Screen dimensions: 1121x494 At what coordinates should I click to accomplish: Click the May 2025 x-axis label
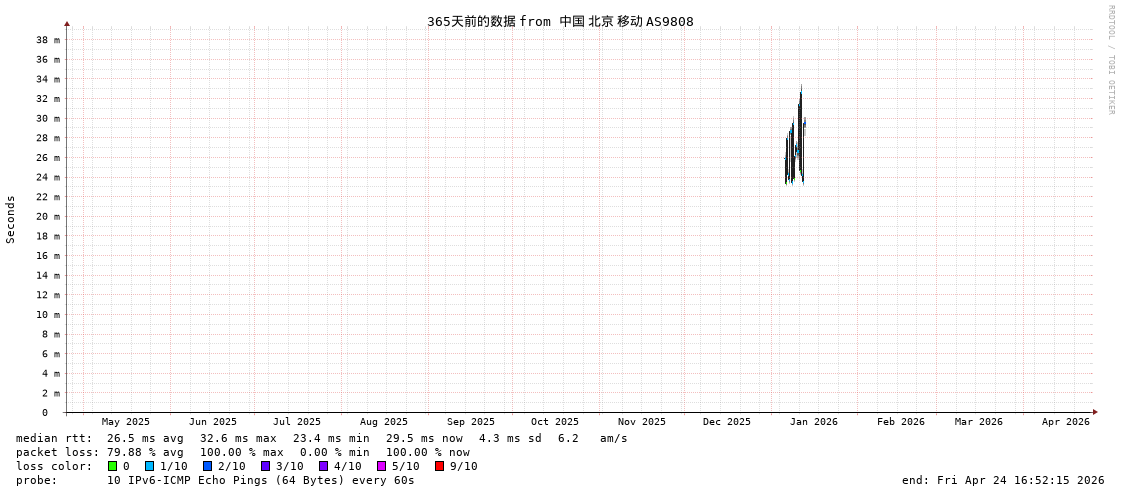click(x=126, y=422)
